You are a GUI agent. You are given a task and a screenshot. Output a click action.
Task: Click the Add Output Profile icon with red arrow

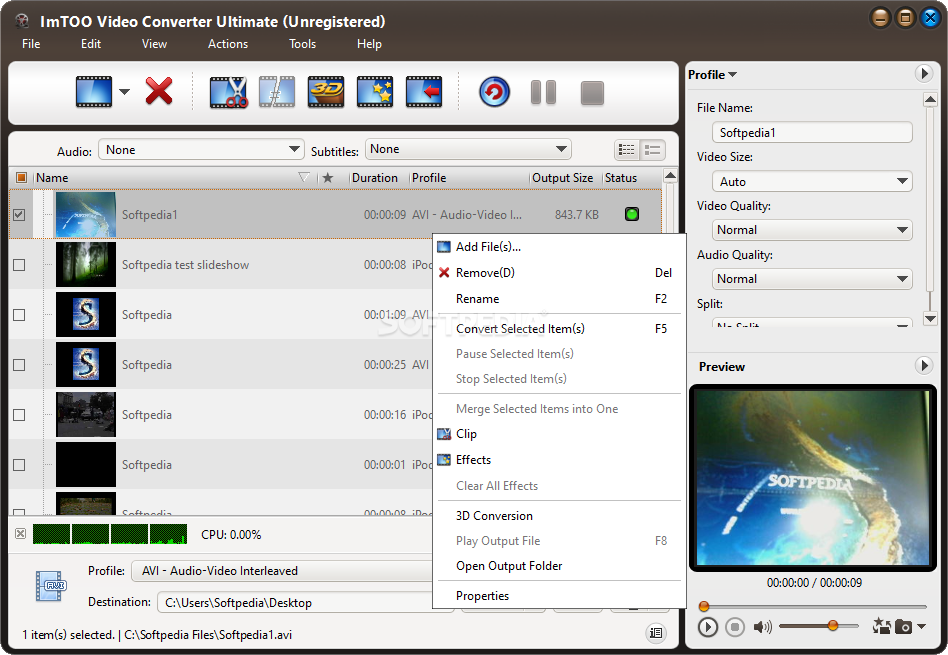click(424, 92)
